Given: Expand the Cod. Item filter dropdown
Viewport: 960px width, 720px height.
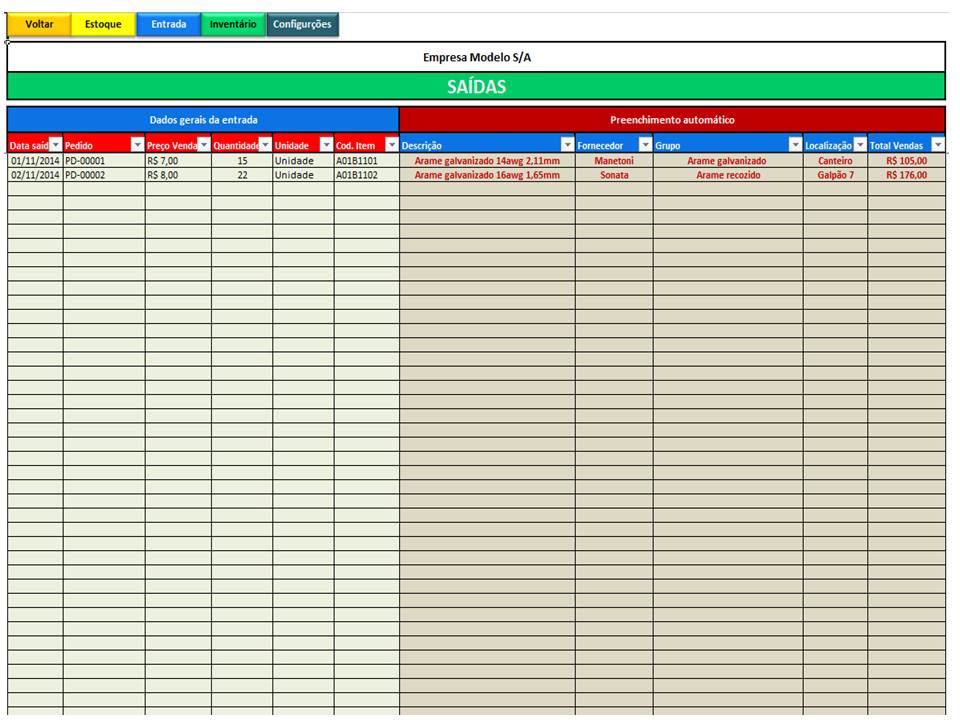Looking at the screenshot, I should (x=391, y=145).
